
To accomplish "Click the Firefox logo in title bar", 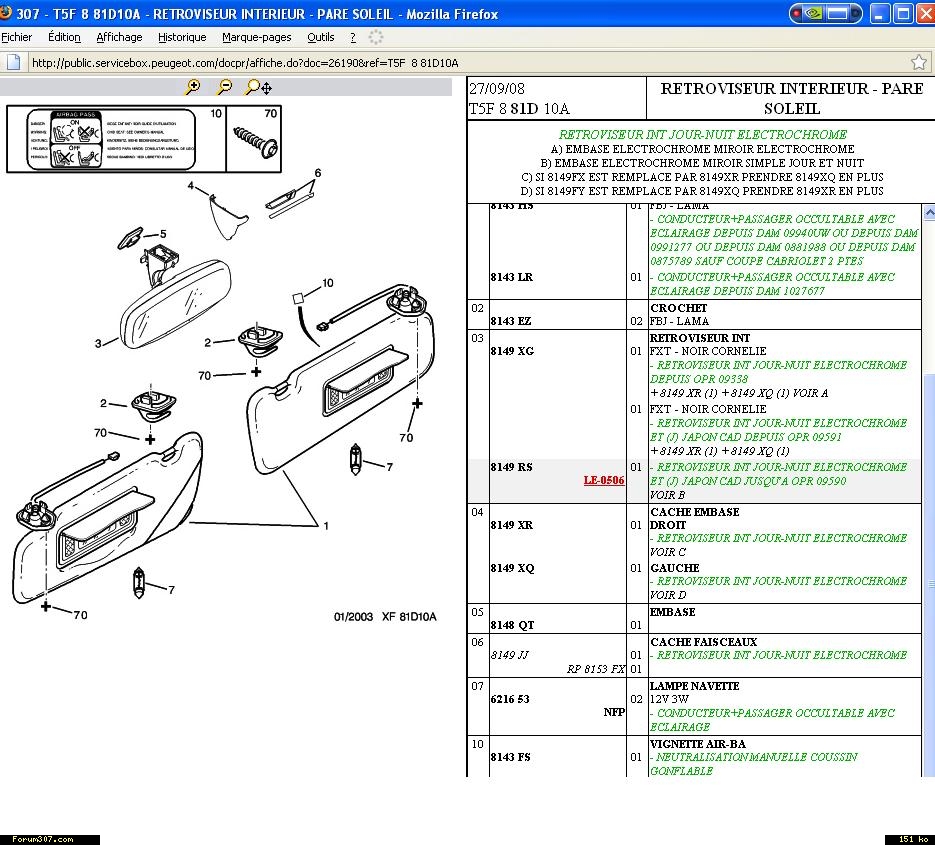I will [6, 12].
